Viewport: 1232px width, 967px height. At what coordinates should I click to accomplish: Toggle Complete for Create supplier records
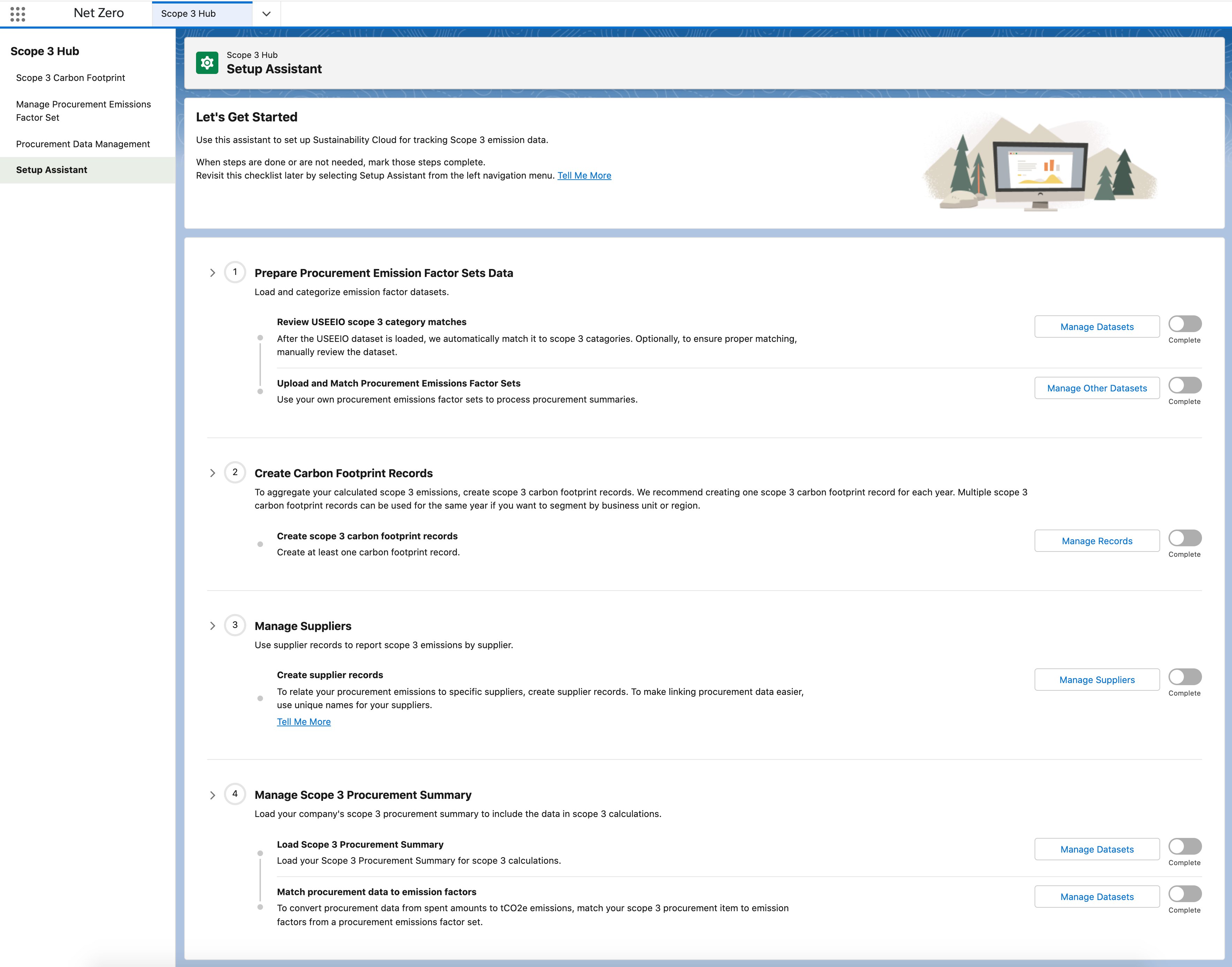coord(1185,676)
